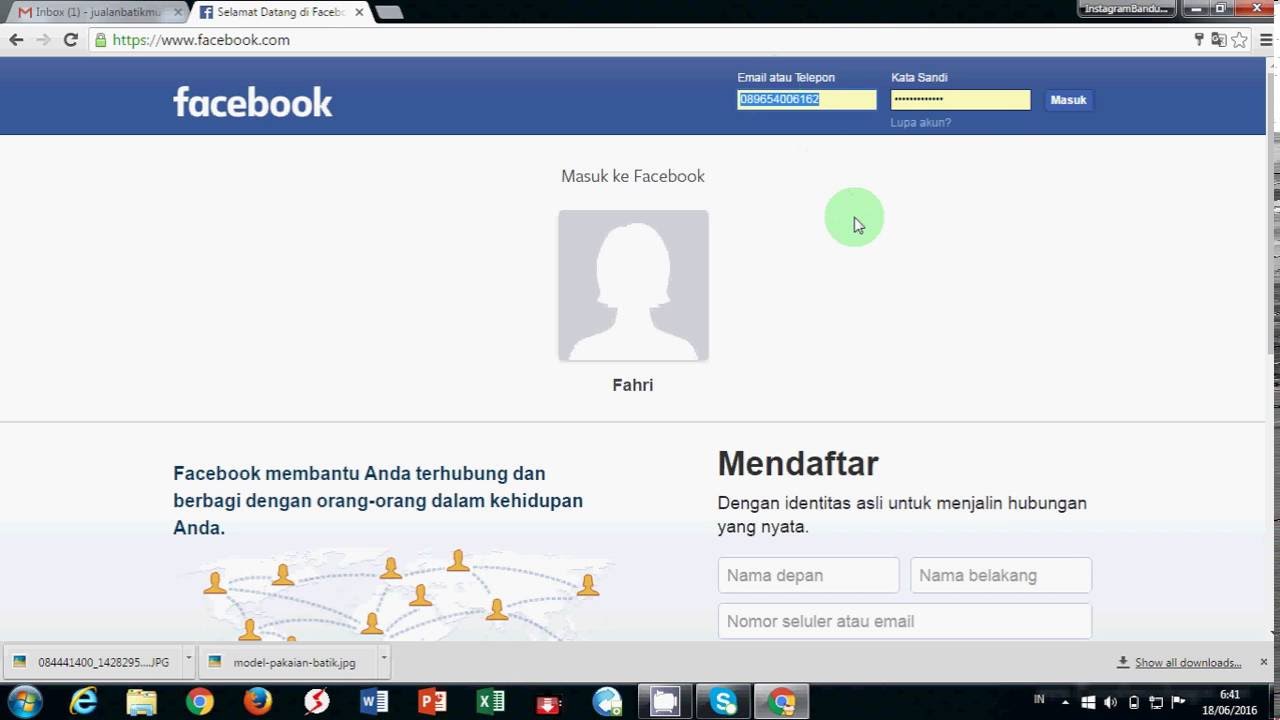The image size is (1280, 720).
Task: Open the first Google Chrome taskbar icon
Action: click(199, 702)
